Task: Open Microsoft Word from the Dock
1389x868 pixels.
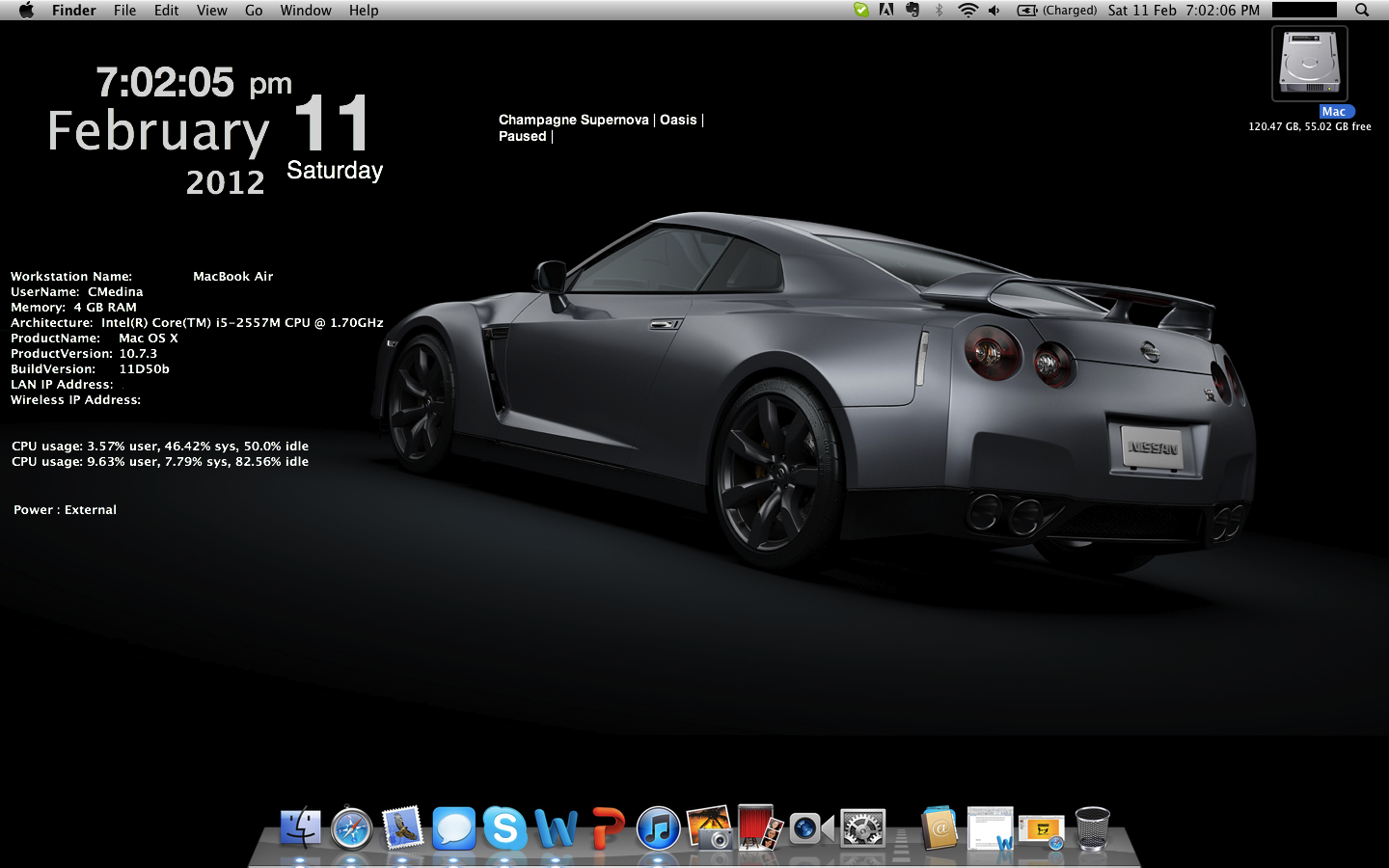Action: tap(556, 828)
